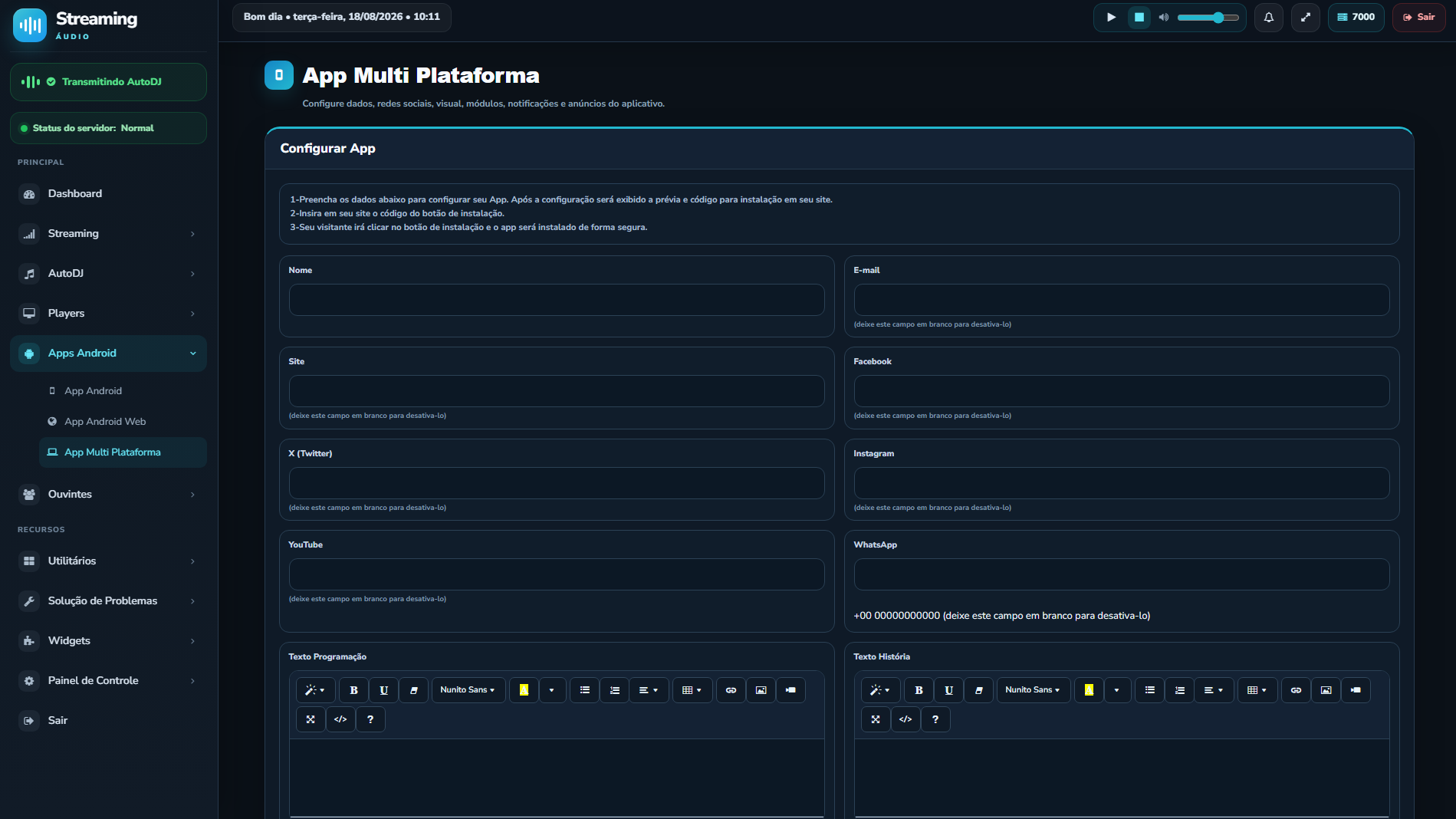Open the App Android Web submenu item
The image size is (1456, 819).
123,422
